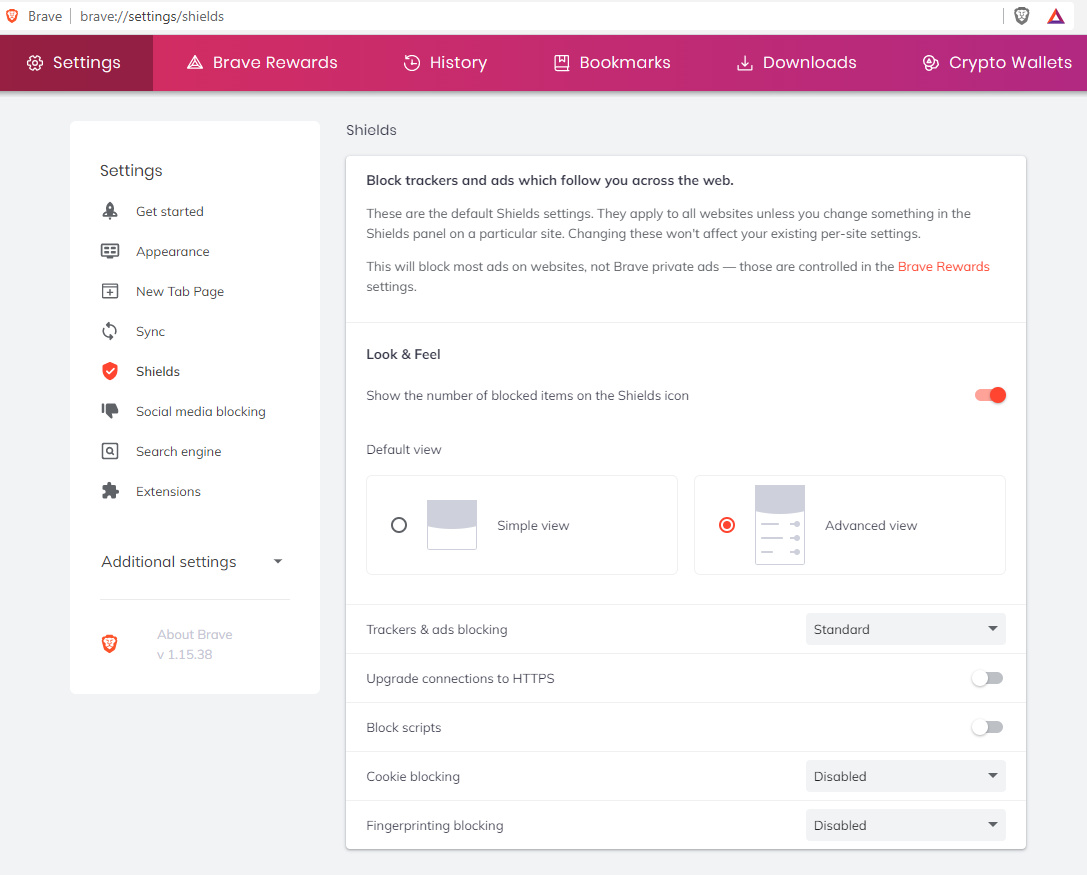
Task: Click the Social media blocking thumbs-down icon
Action: point(110,411)
